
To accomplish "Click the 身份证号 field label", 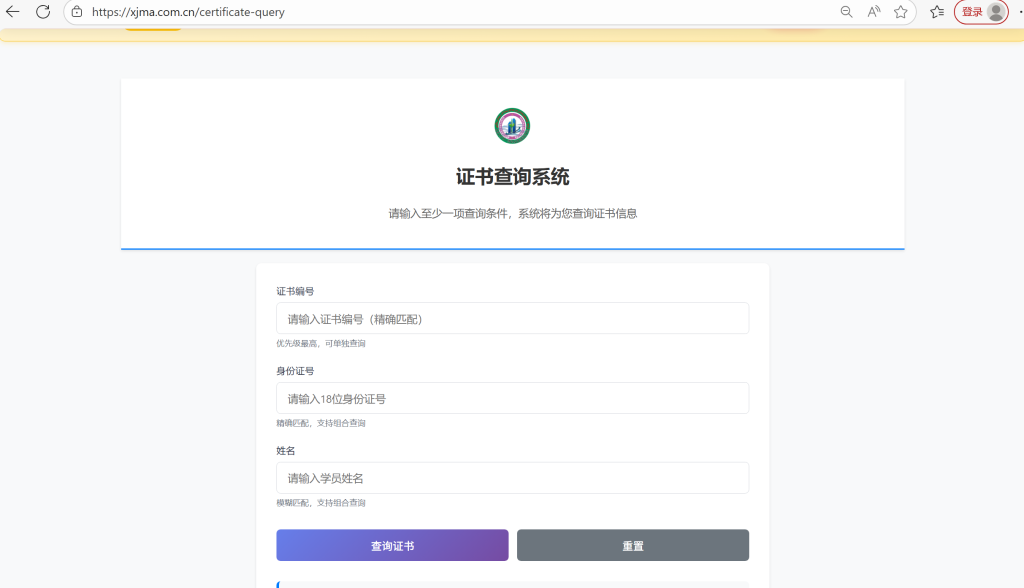I will [295, 371].
